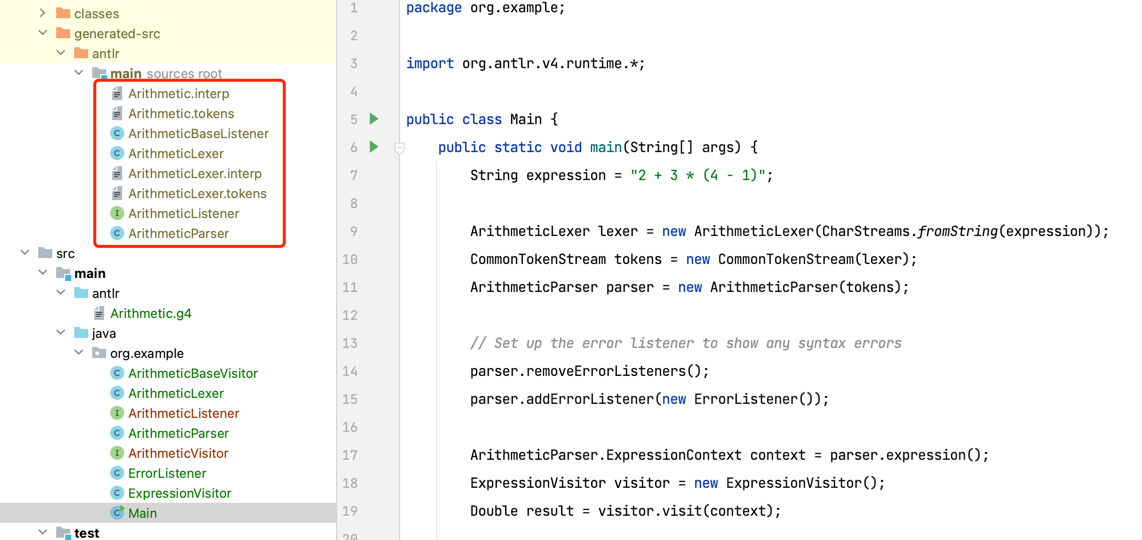Expand the classes folder
This screenshot has width=1142, height=540.
pyautogui.click(x=43, y=13)
